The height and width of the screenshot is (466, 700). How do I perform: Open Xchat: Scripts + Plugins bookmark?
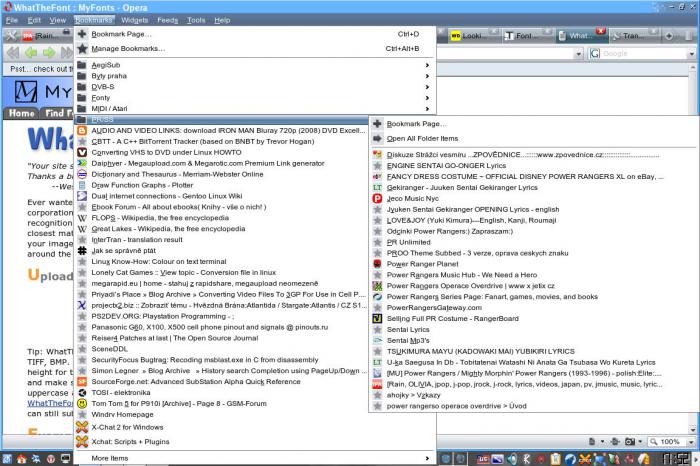255,441
